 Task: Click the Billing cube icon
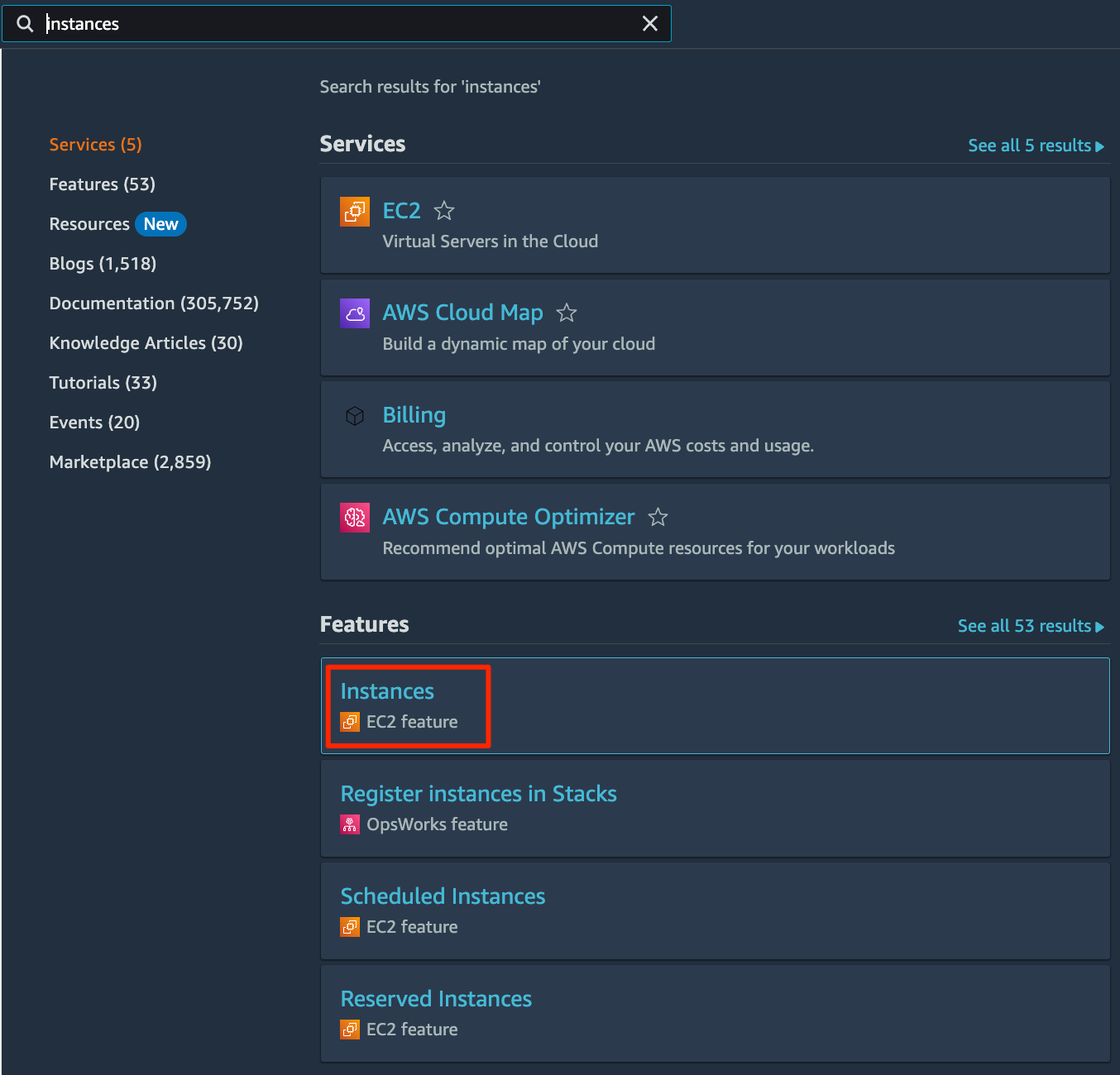point(355,416)
